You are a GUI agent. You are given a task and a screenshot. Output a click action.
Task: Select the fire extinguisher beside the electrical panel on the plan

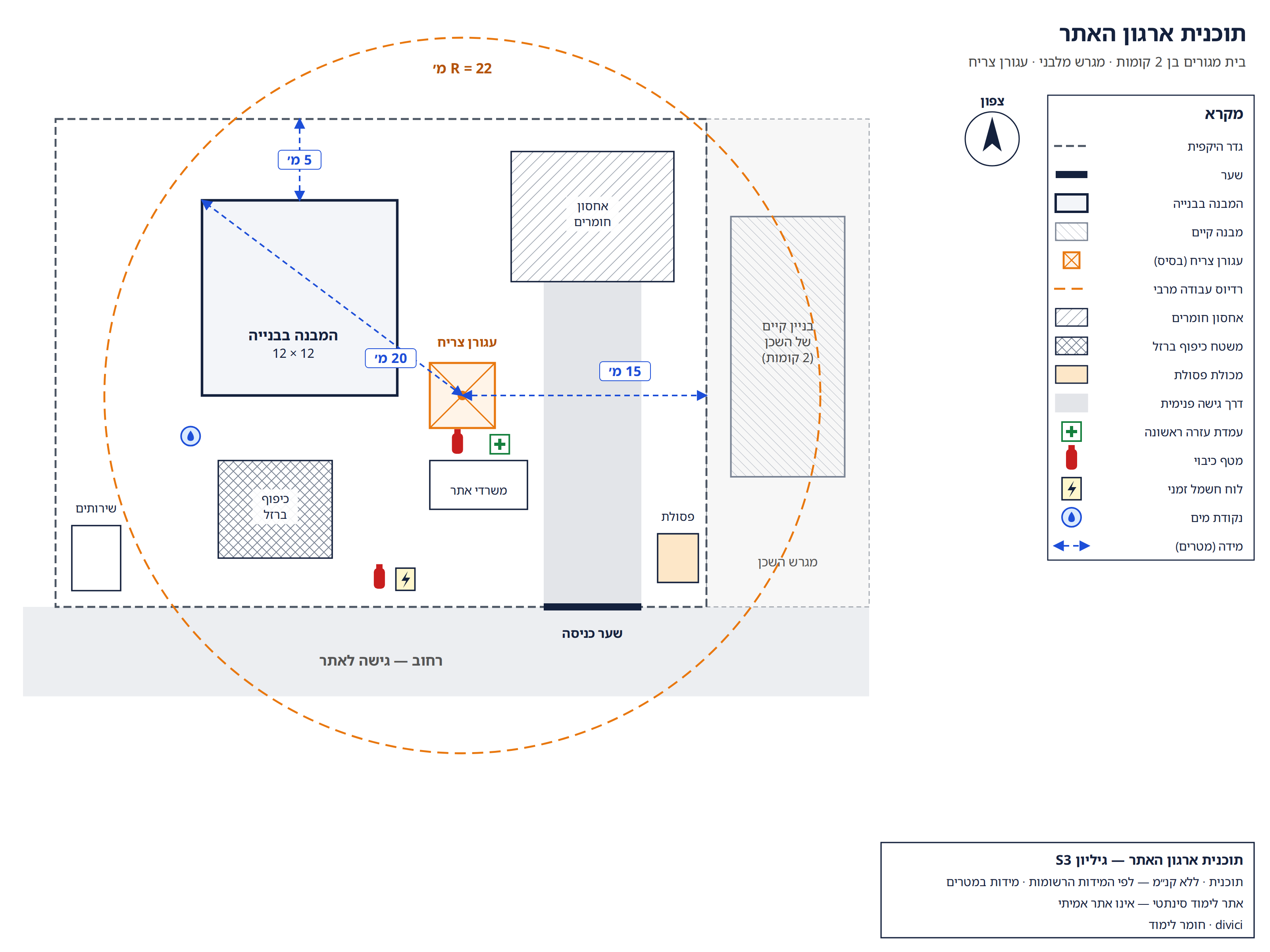[379, 577]
